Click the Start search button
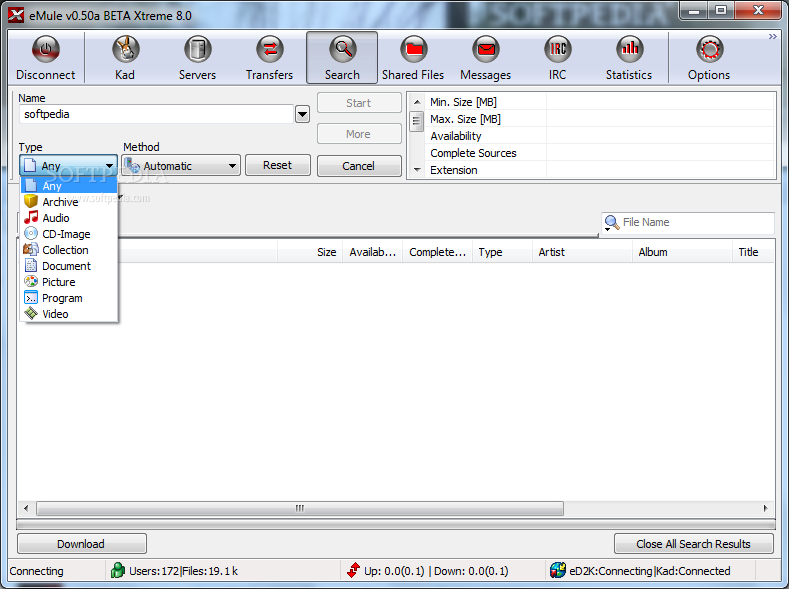This screenshot has width=789, height=589. click(359, 103)
